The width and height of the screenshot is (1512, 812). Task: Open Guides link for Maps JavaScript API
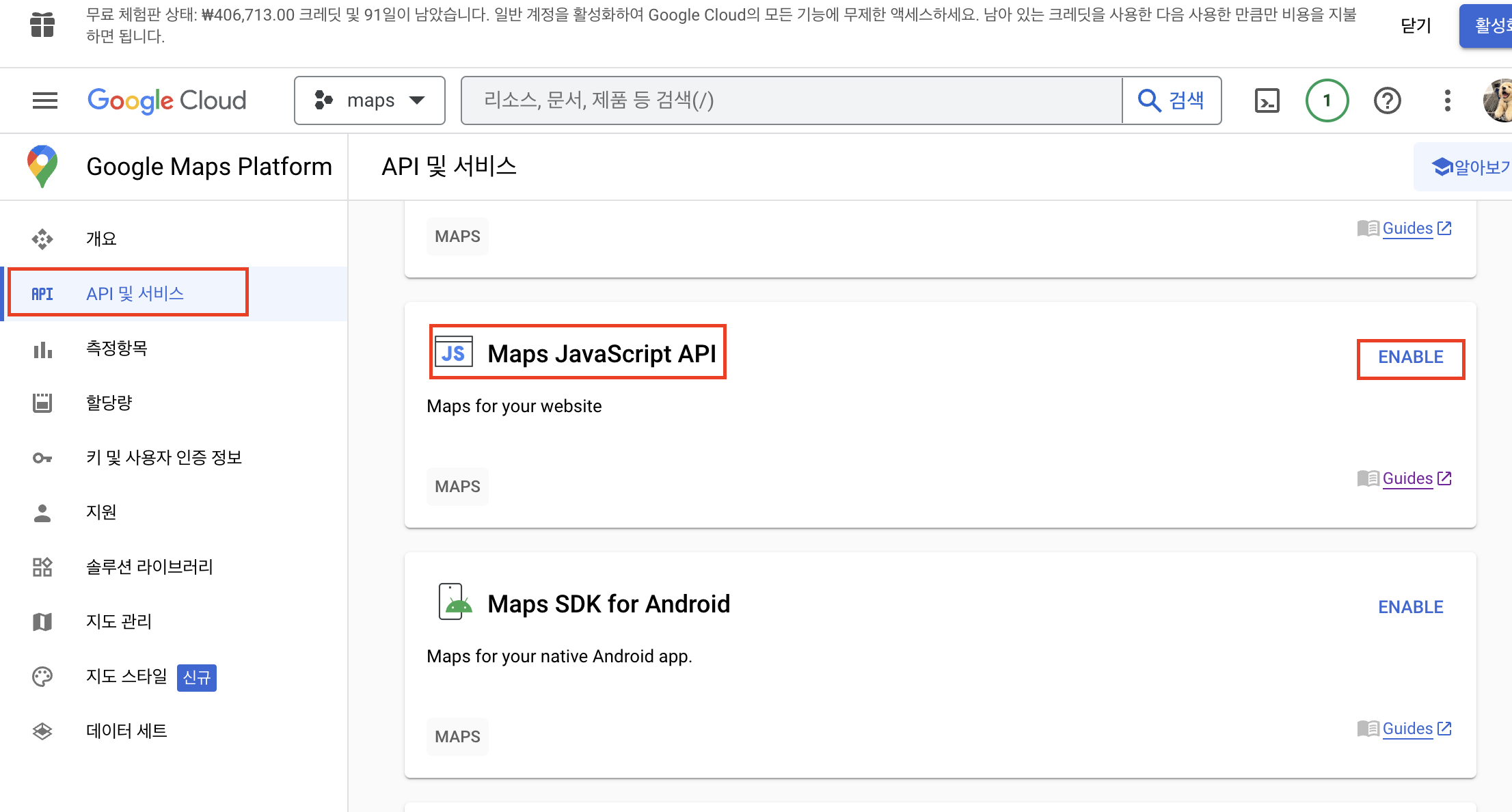(1407, 478)
